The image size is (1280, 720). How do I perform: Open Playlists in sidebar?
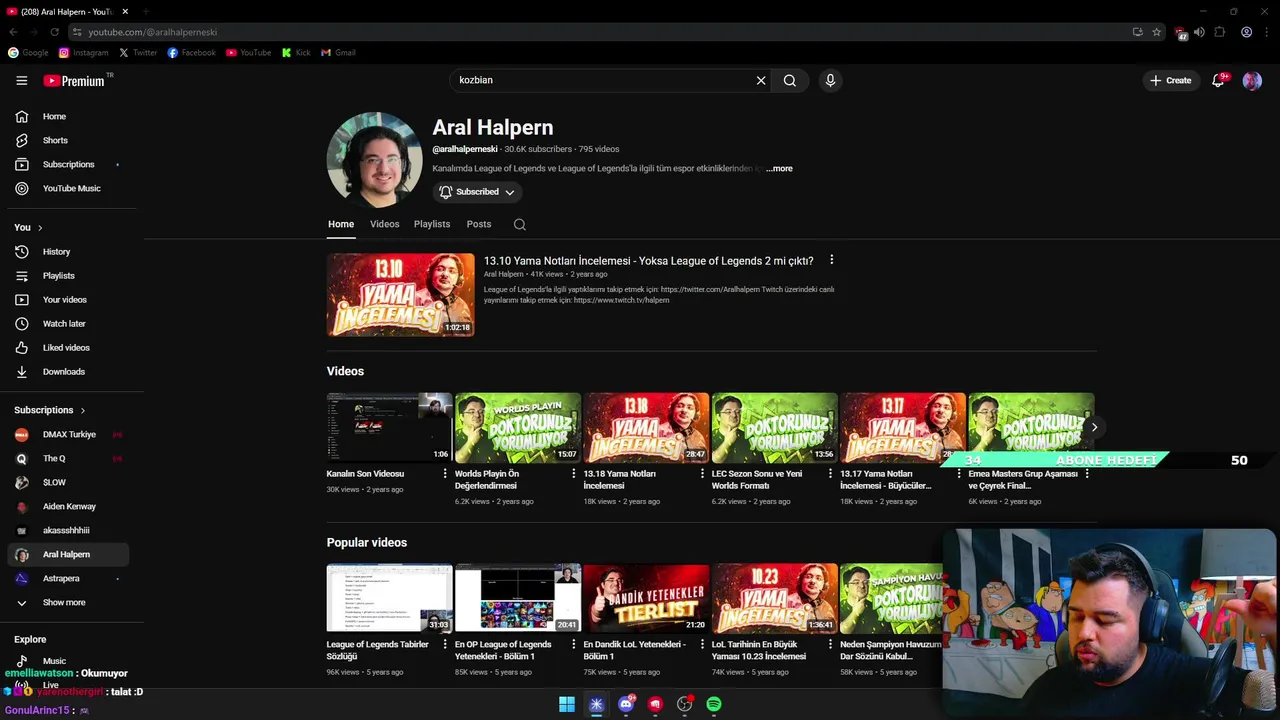pos(68,276)
